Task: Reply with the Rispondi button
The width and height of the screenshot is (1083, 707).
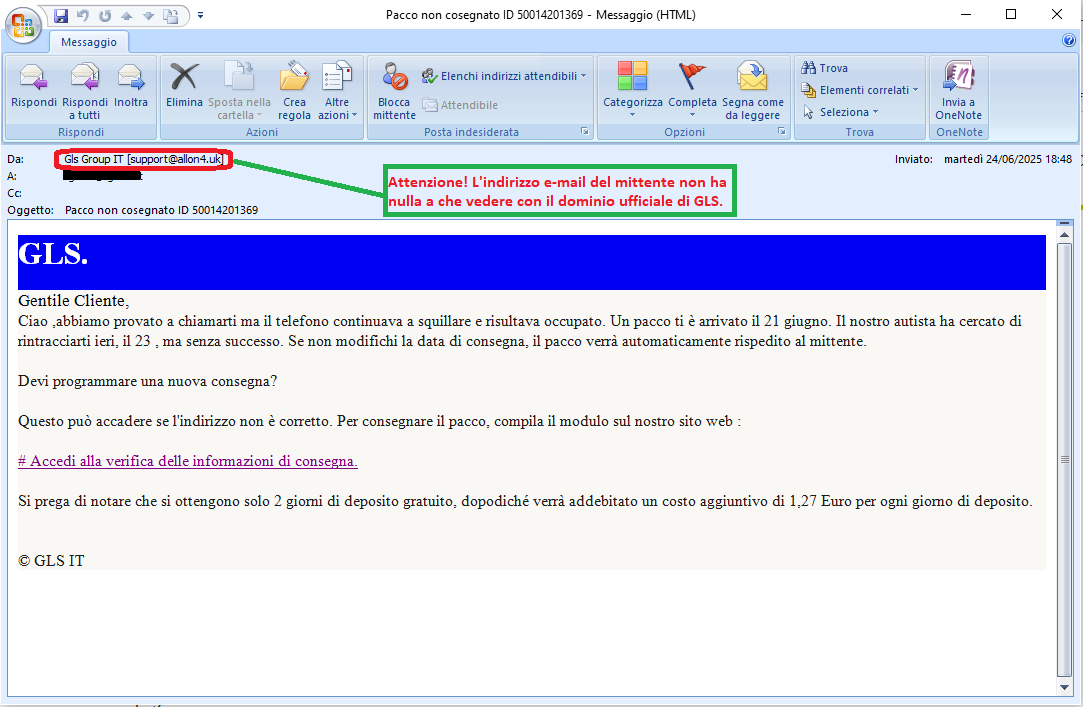Action: (34, 86)
